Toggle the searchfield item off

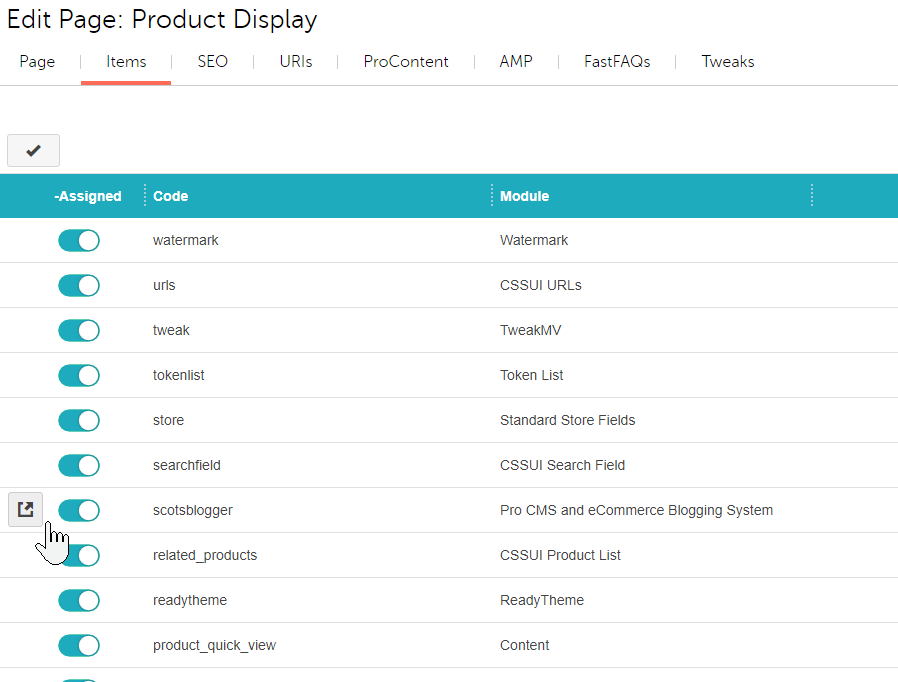click(79, 465)
